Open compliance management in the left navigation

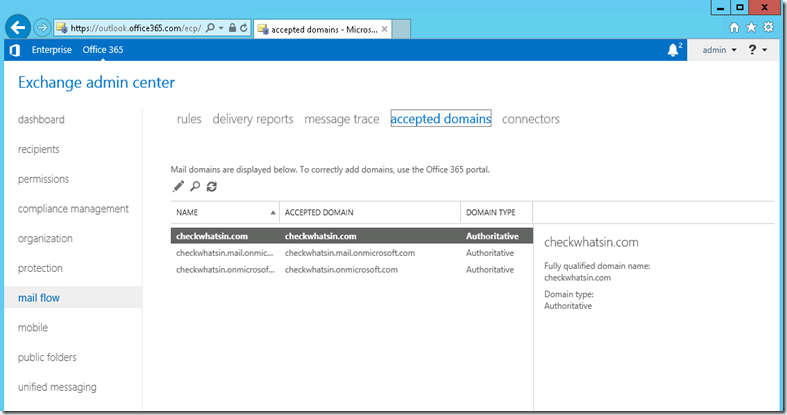pos(73,209)
